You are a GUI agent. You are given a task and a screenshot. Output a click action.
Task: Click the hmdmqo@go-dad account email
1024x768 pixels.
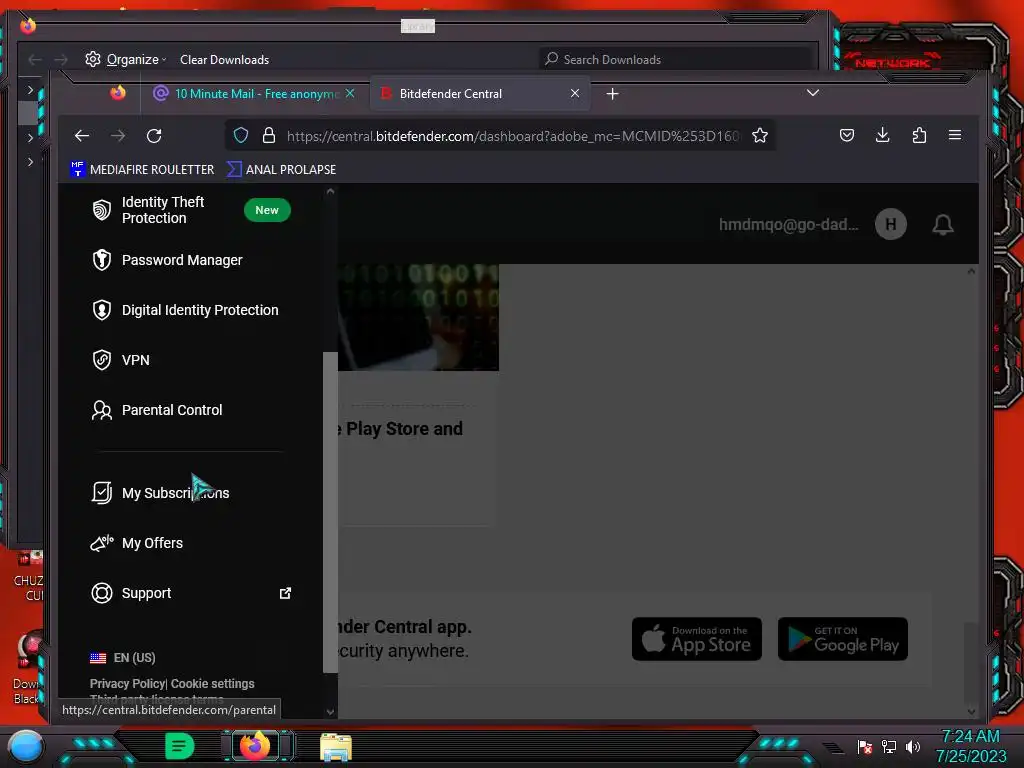coord(788,225)
